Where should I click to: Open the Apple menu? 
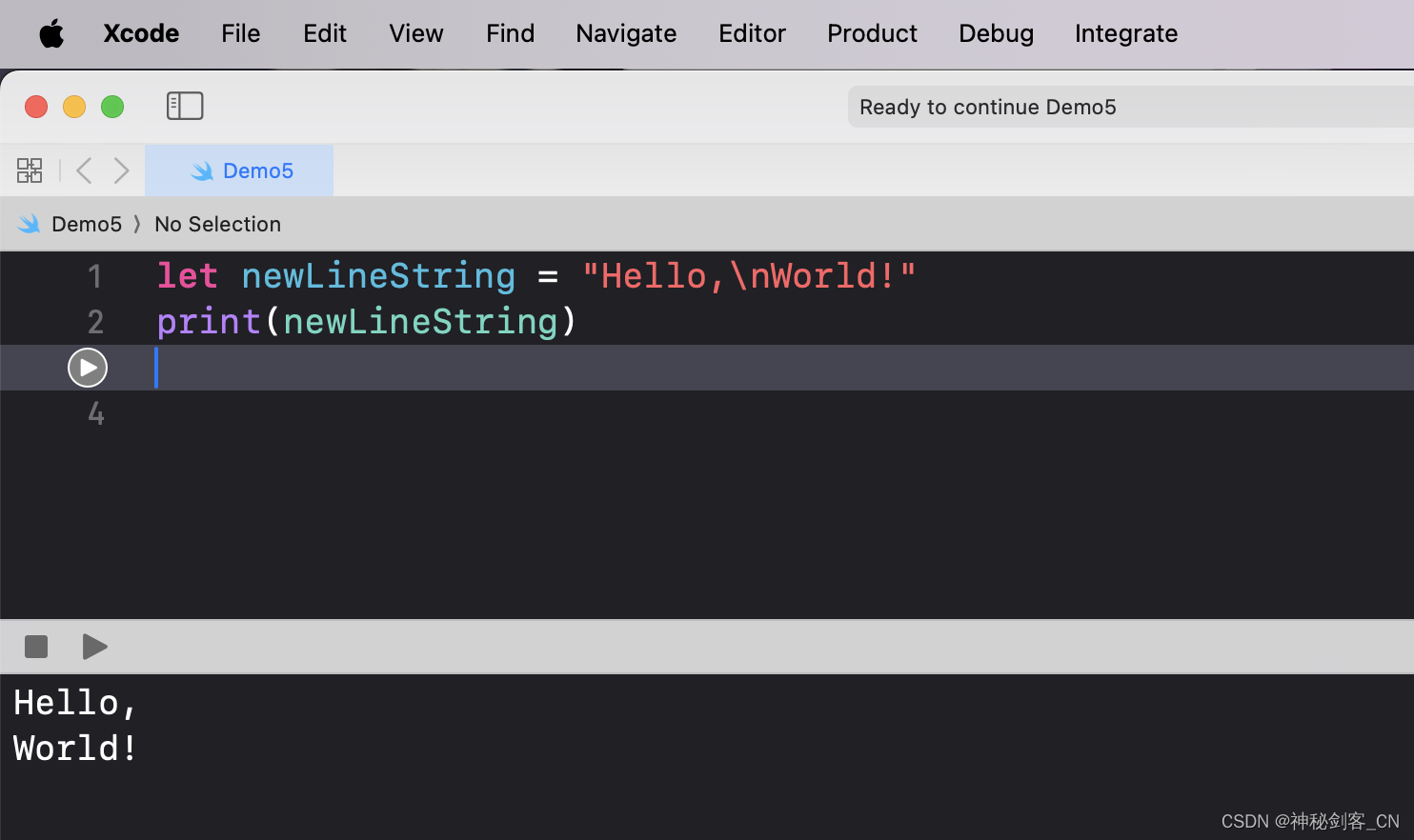[x=51, y=34]
